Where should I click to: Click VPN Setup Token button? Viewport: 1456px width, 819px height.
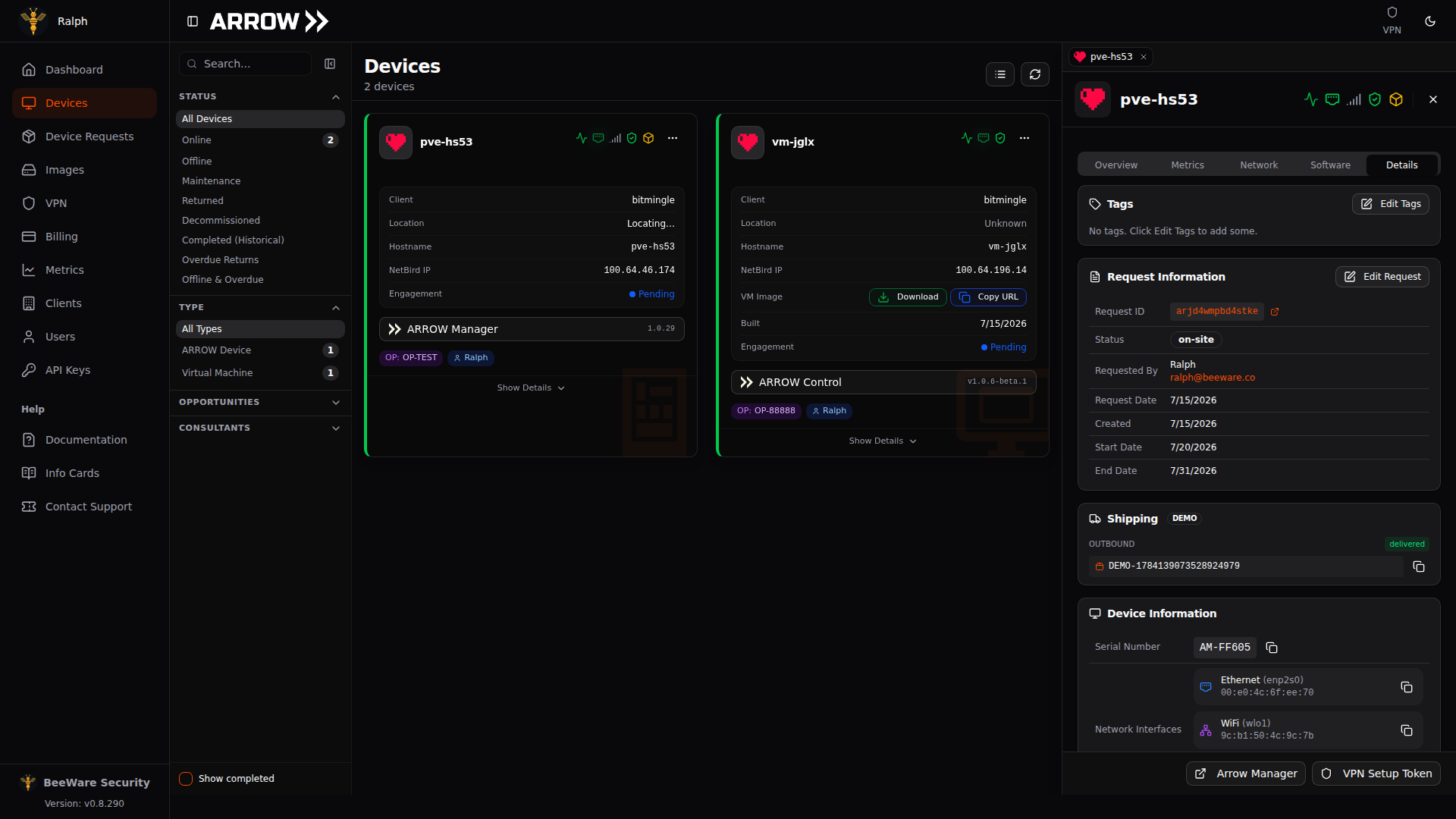1376,773
